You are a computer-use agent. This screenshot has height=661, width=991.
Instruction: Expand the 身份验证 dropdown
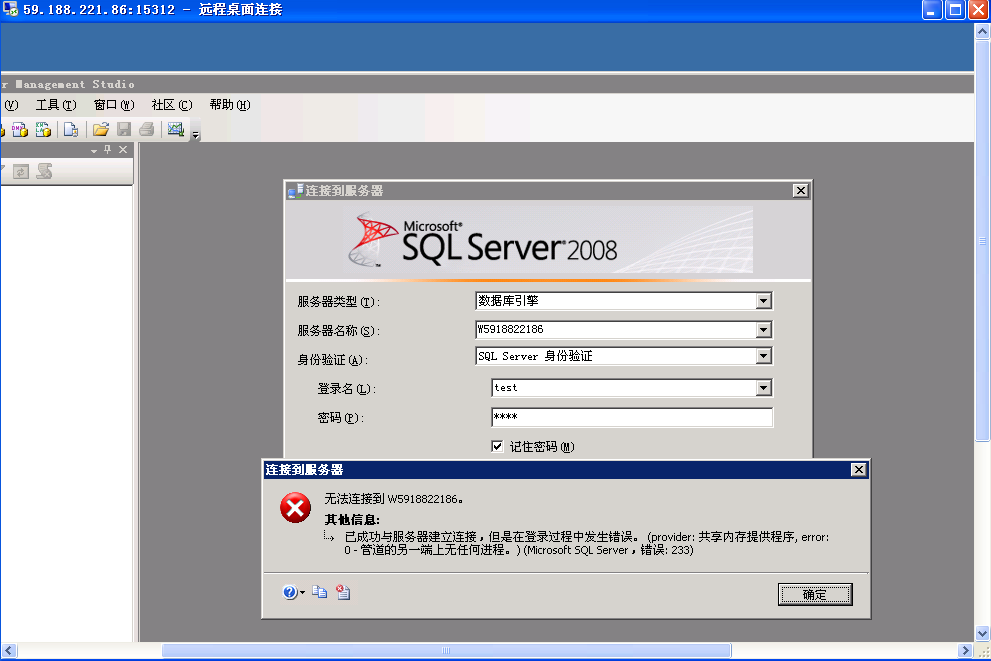point(763,356)
